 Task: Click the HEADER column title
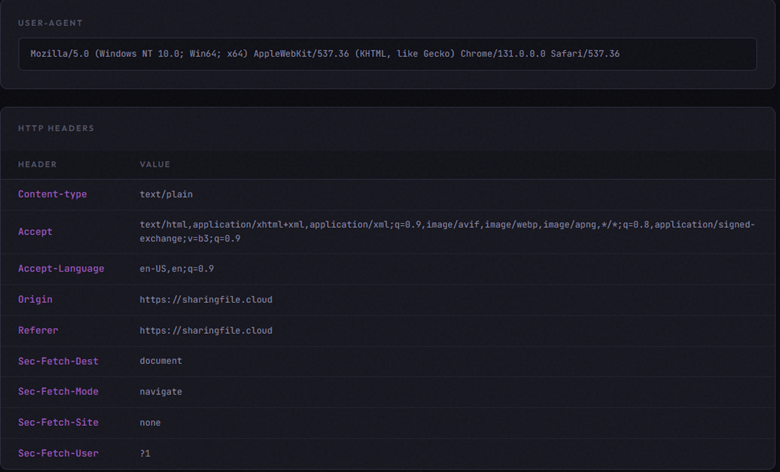(37, 164)
